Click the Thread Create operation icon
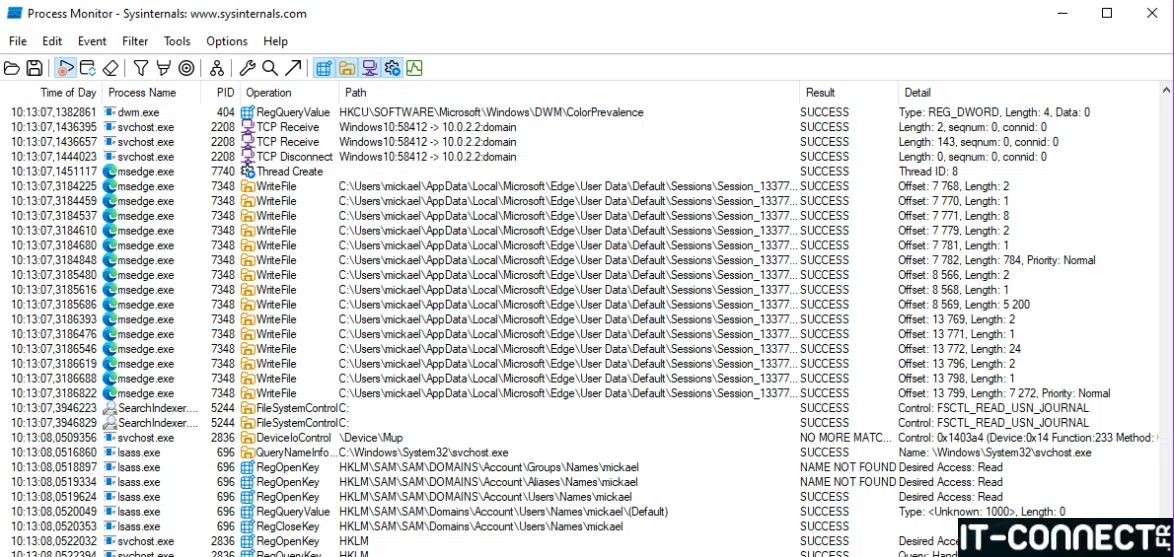Viewport: 1174px width, 557px height. [x=248, y=171]
